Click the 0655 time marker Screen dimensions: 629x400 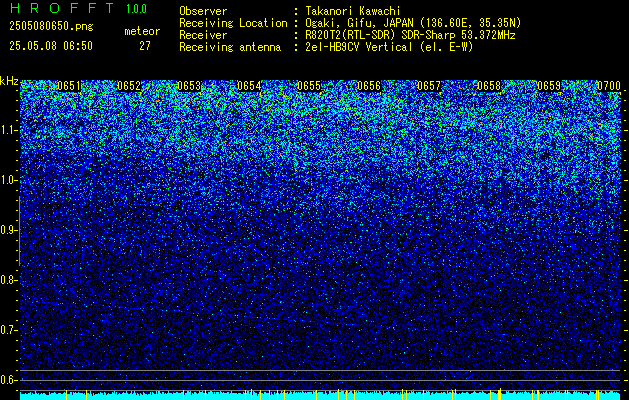click(309, 86)
